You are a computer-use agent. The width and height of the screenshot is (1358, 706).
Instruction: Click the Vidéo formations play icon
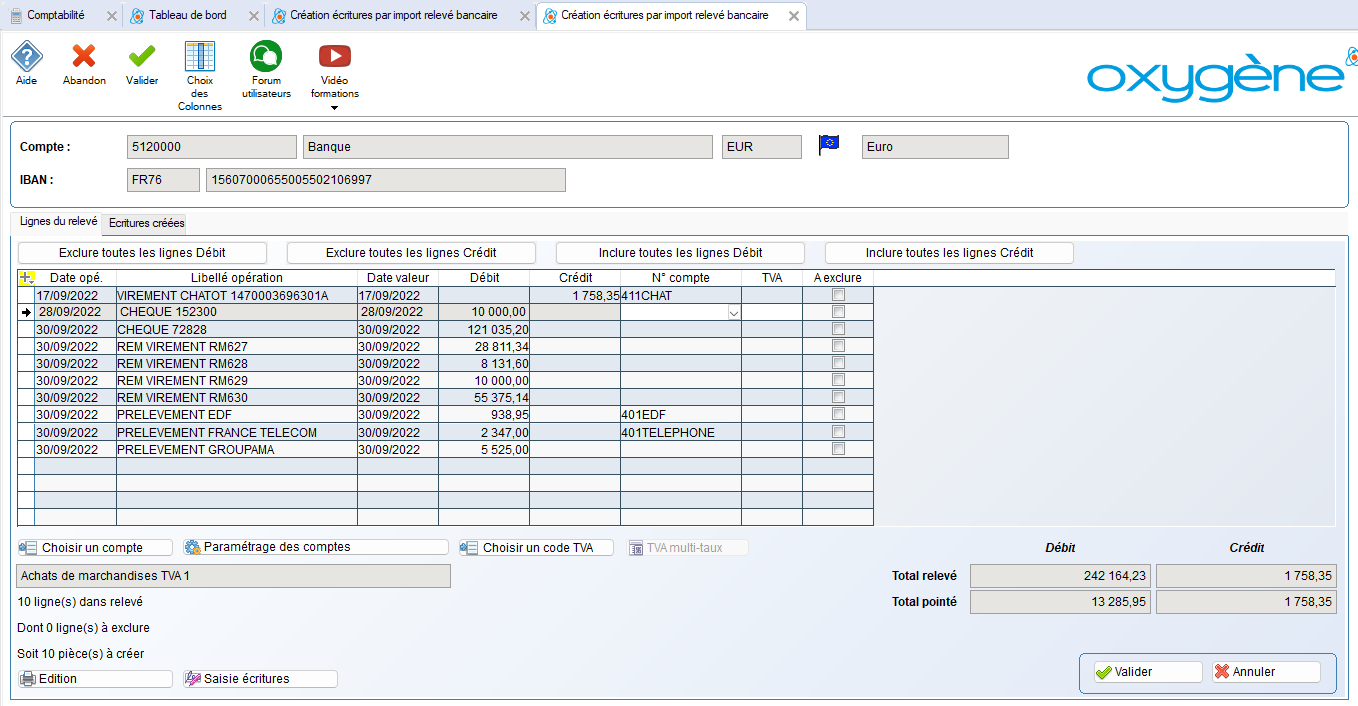[x=334, y=57]
